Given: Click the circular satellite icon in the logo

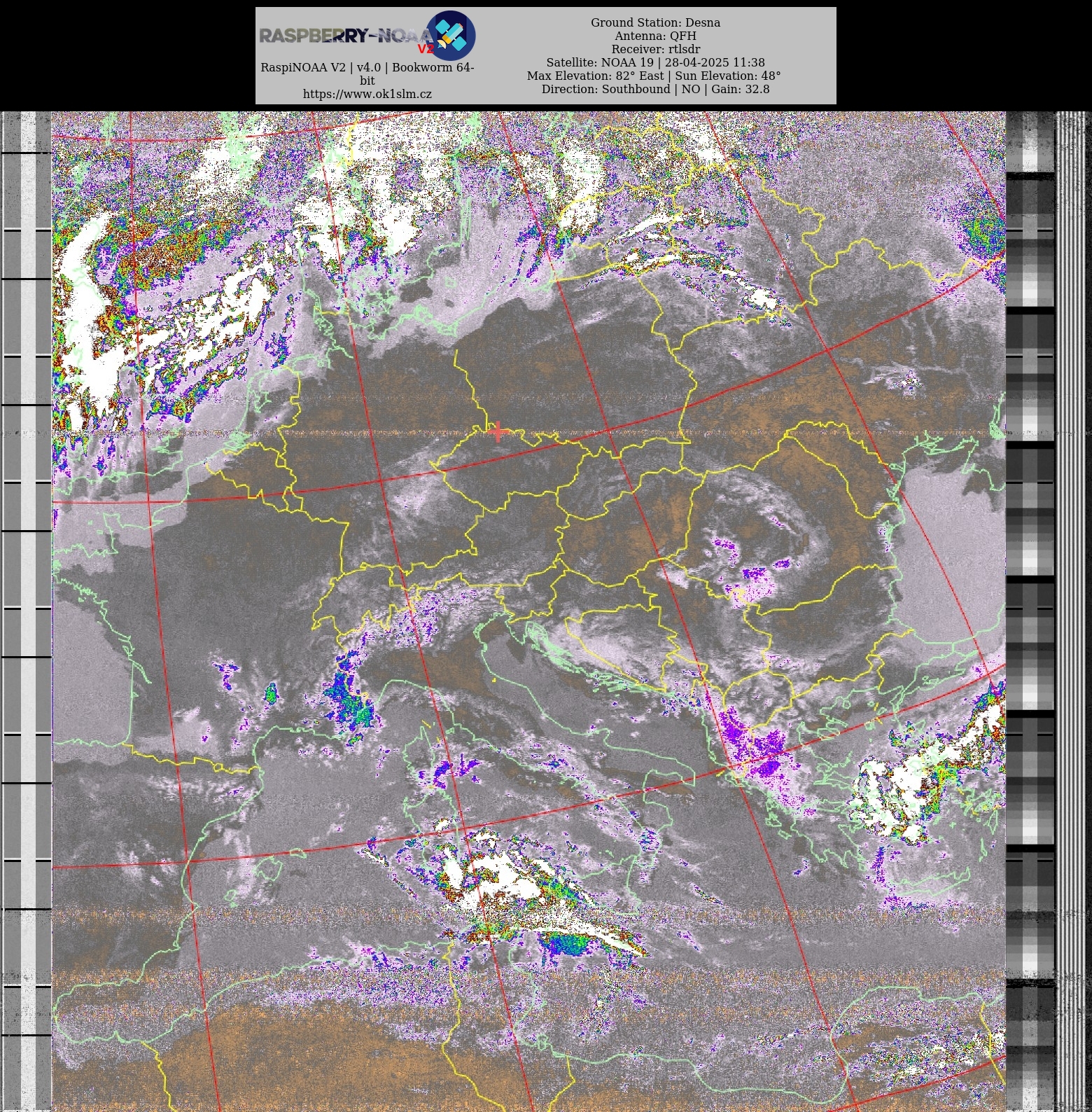Looking at the screenshot, I should pyautogui.click(x=451, y=35).
